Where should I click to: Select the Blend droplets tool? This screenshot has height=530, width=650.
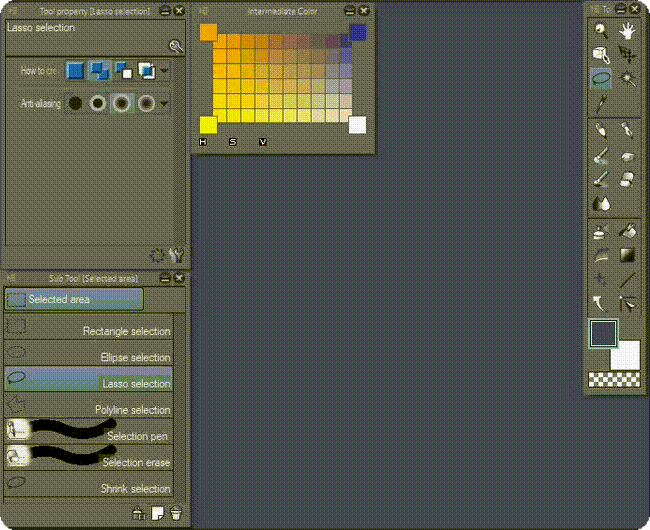point(601,203)
